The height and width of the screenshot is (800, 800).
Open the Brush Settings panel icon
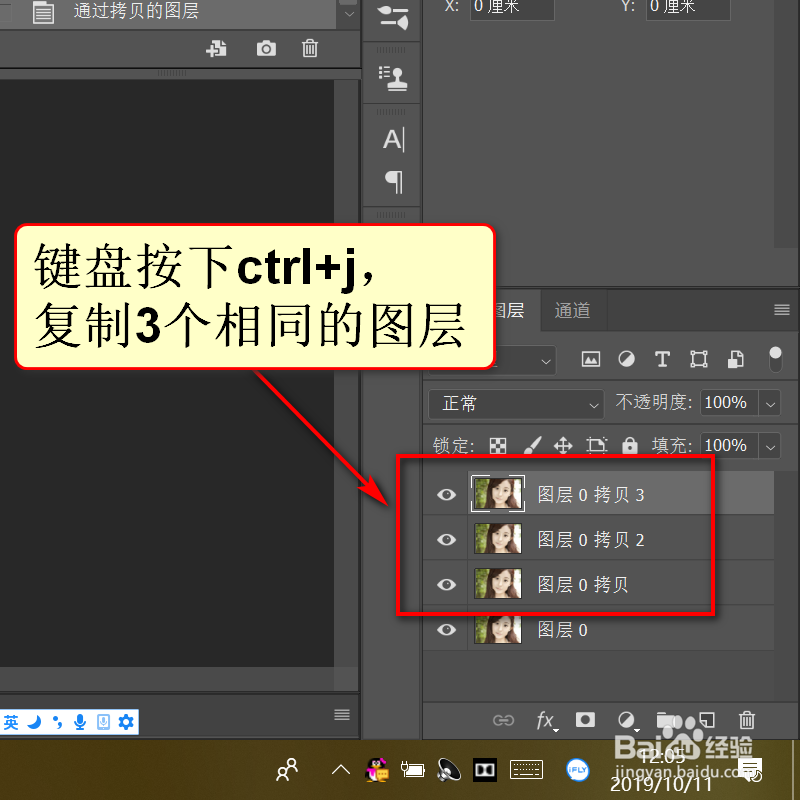(393, 17)
